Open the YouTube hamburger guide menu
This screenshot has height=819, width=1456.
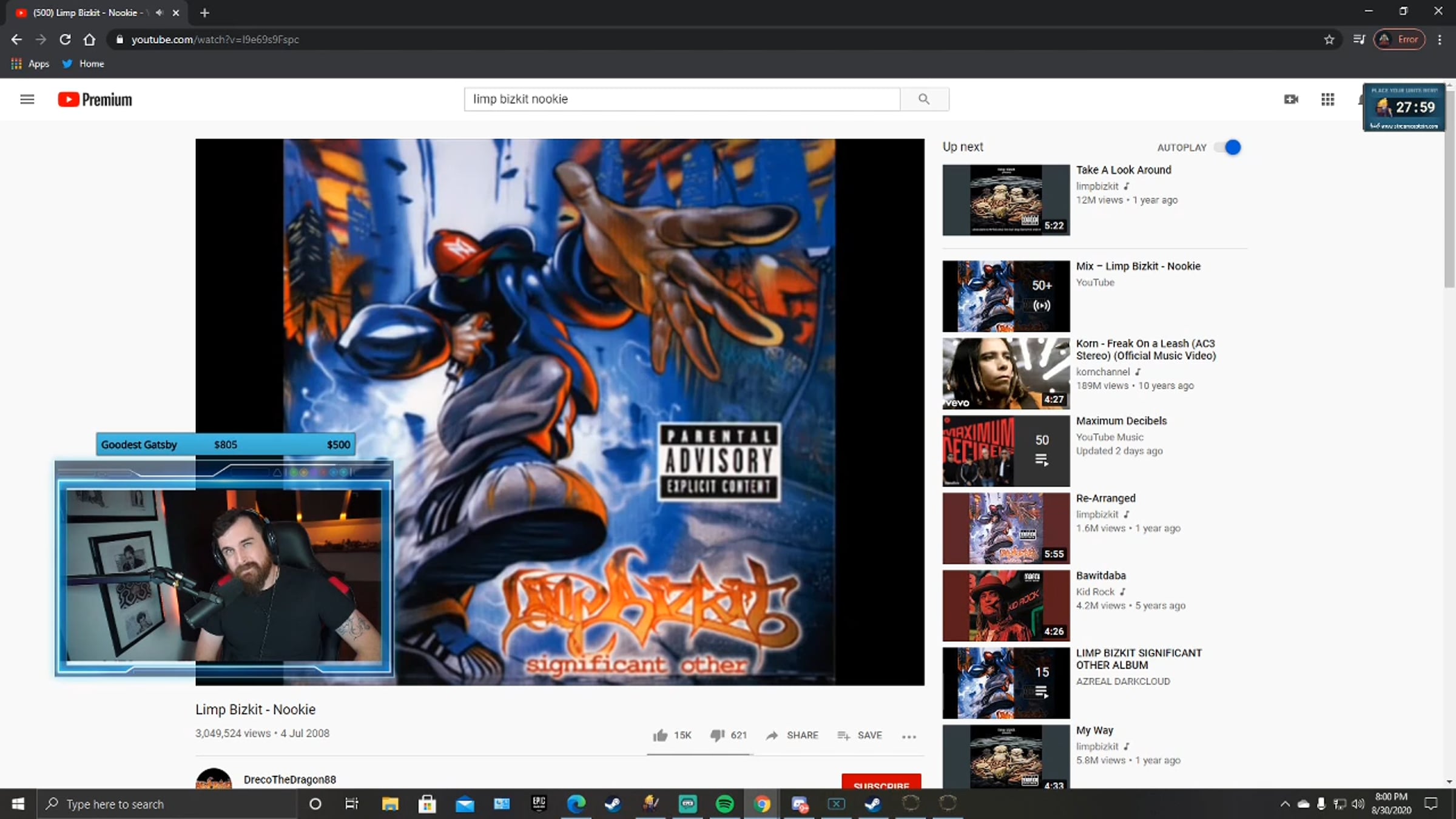point(27,99)
